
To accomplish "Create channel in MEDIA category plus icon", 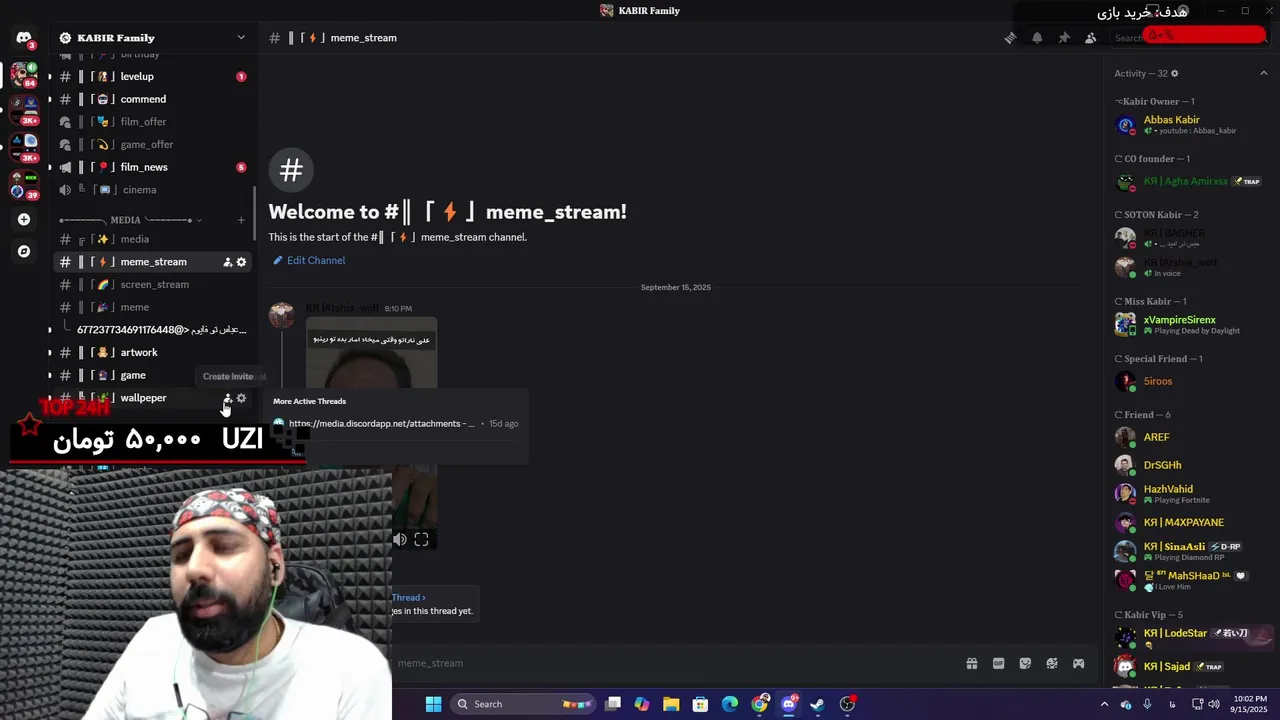I will pyautogui.click(x=241, y=220).
